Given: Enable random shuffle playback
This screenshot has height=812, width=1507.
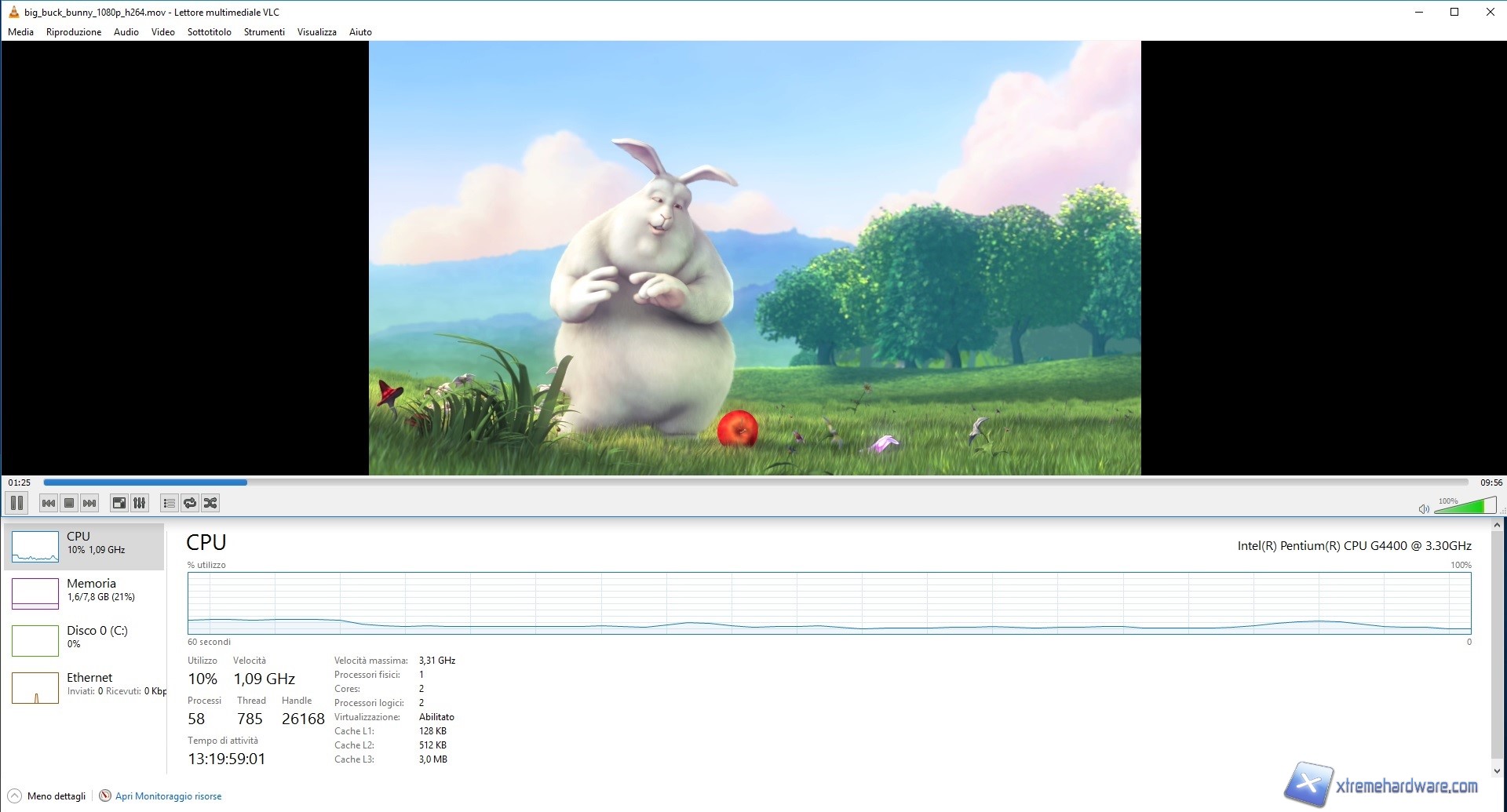Looking at the screenshot, I should click(210, 503).
